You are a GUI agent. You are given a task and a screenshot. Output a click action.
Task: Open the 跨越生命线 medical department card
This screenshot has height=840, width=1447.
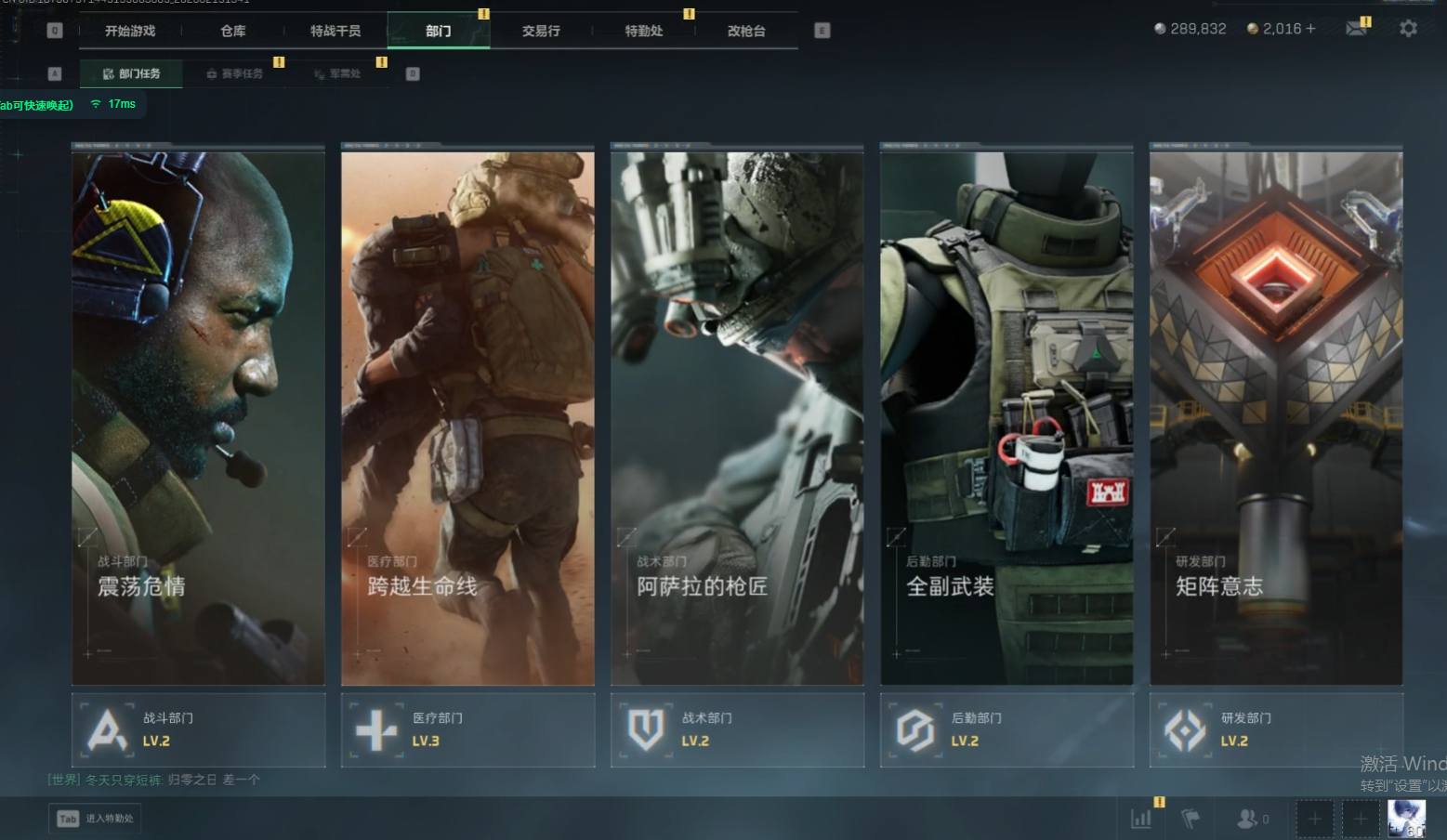point(467,416)
